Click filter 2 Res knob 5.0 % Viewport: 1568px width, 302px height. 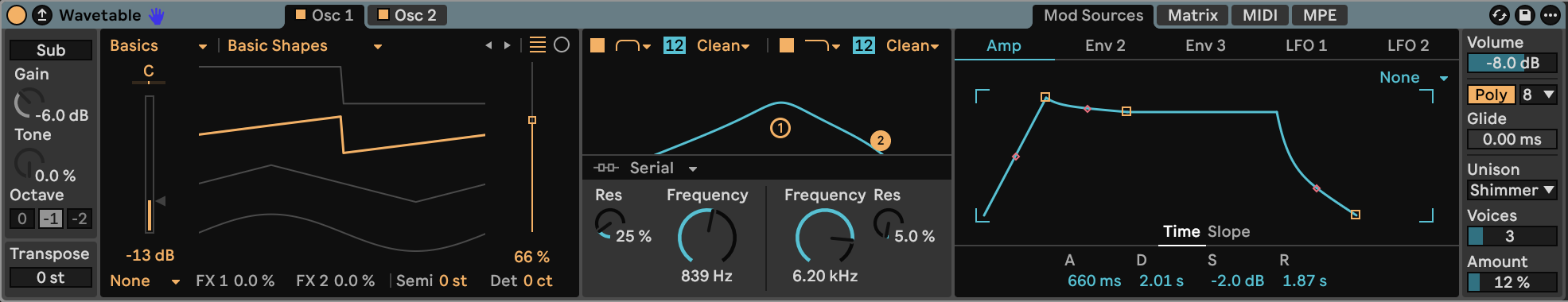tap(889, 224)
